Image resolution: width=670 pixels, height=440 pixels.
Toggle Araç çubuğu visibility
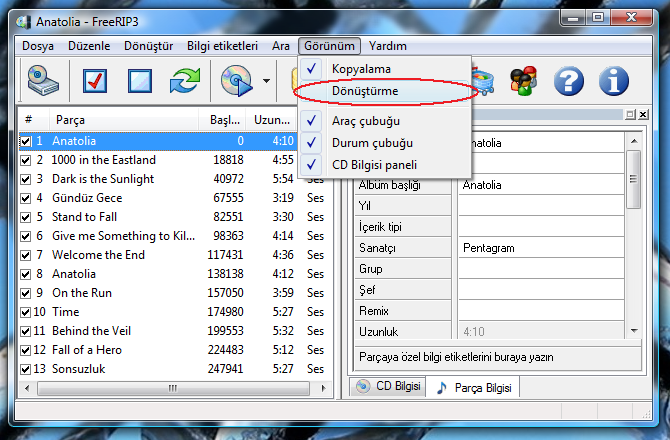point(385,121)
